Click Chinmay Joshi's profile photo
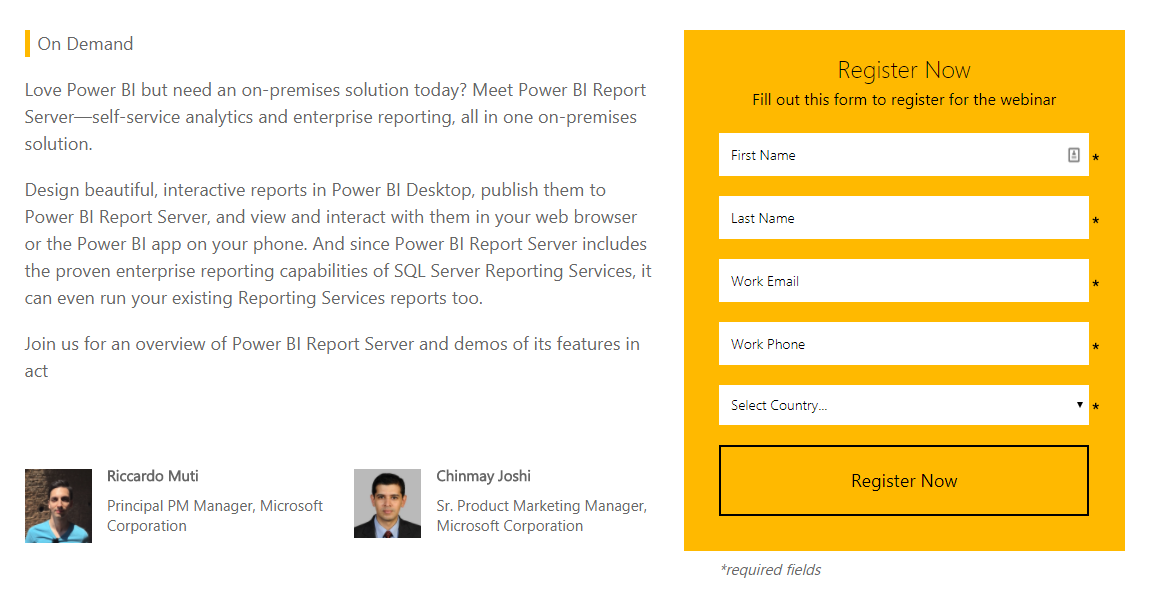Viewport: 1166px width, 595px height. pyautogui.click(x=387, y=504)
